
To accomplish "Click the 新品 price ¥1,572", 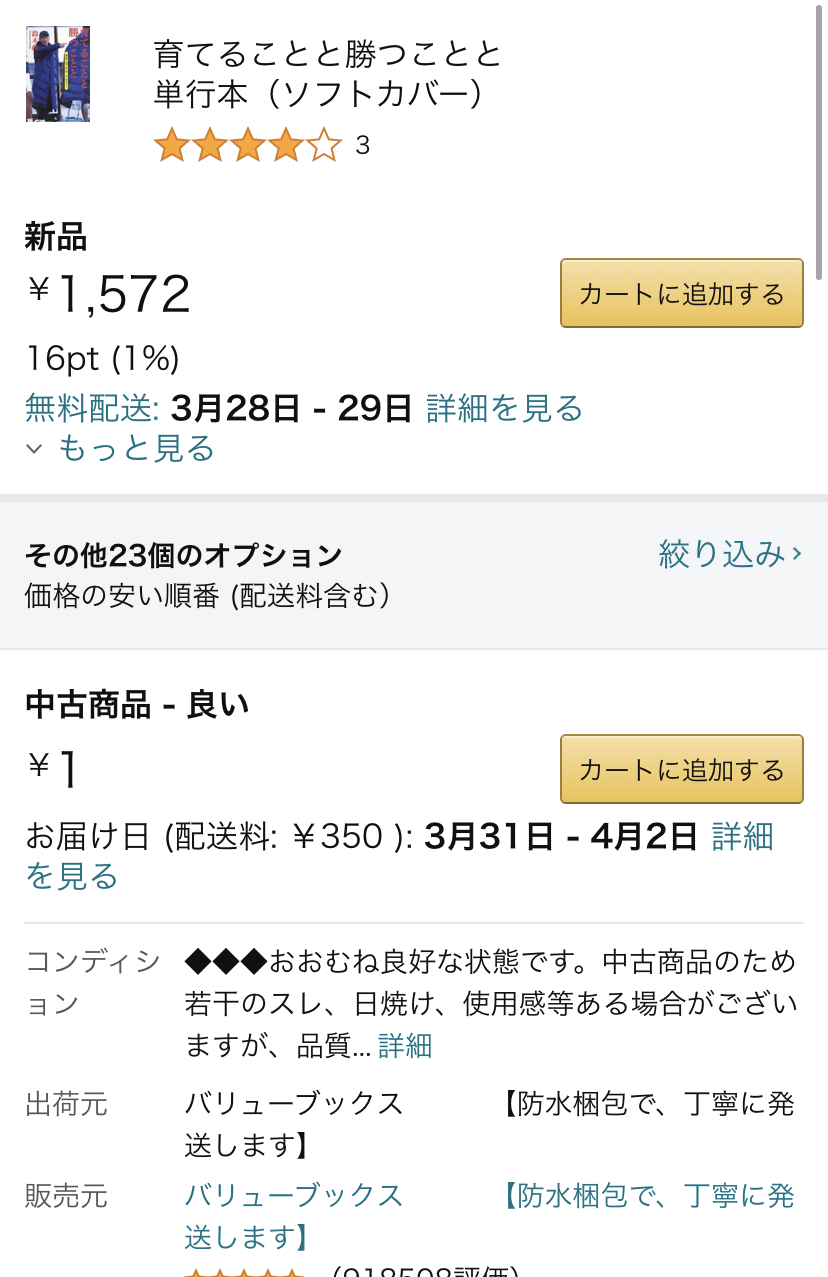I will (x=108, y=293).
